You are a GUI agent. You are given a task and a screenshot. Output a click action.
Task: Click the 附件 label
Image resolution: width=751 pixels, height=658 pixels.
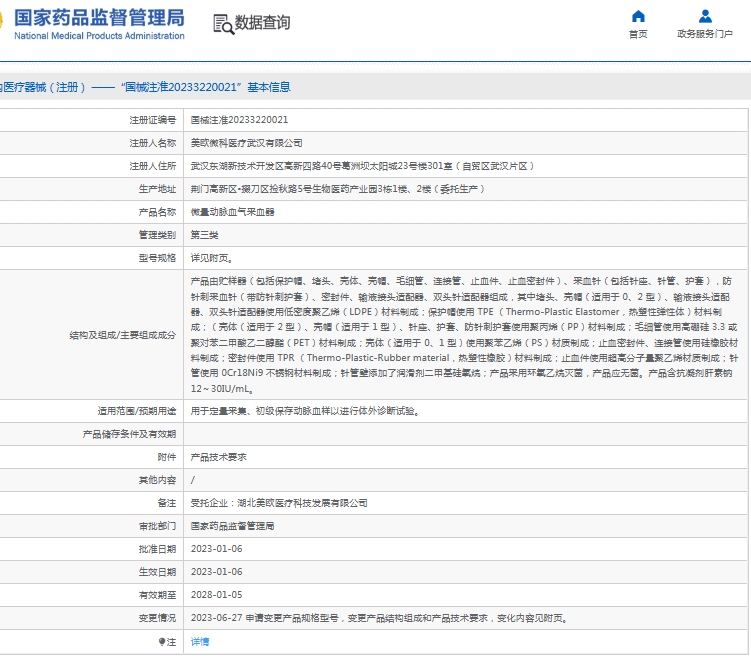click(167, 457)
